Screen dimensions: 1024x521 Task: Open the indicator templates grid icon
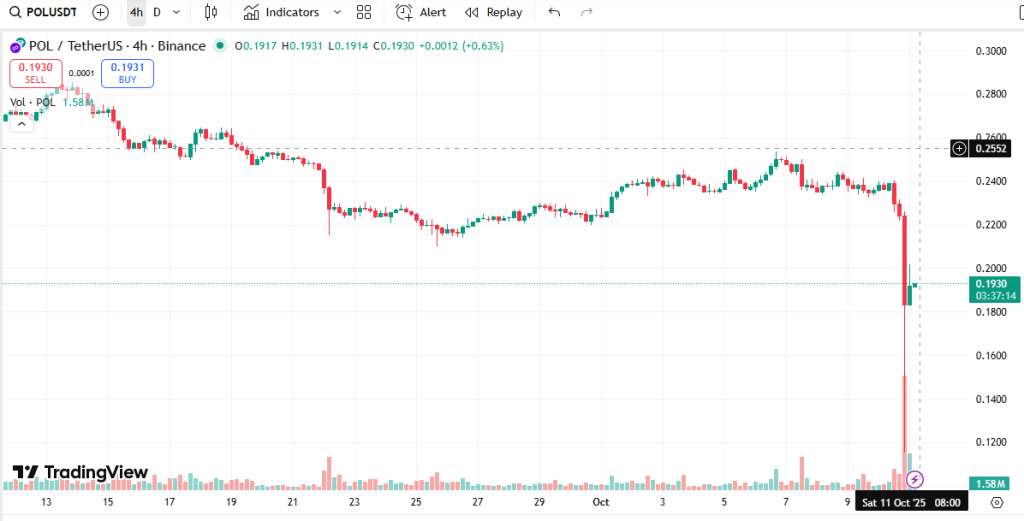[x=363, y=12]
